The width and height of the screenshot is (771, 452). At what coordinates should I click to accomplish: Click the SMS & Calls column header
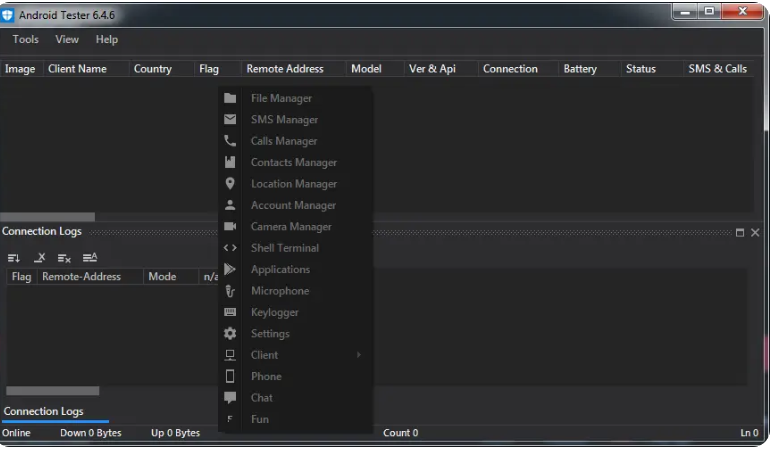click(x=717, y=69)
